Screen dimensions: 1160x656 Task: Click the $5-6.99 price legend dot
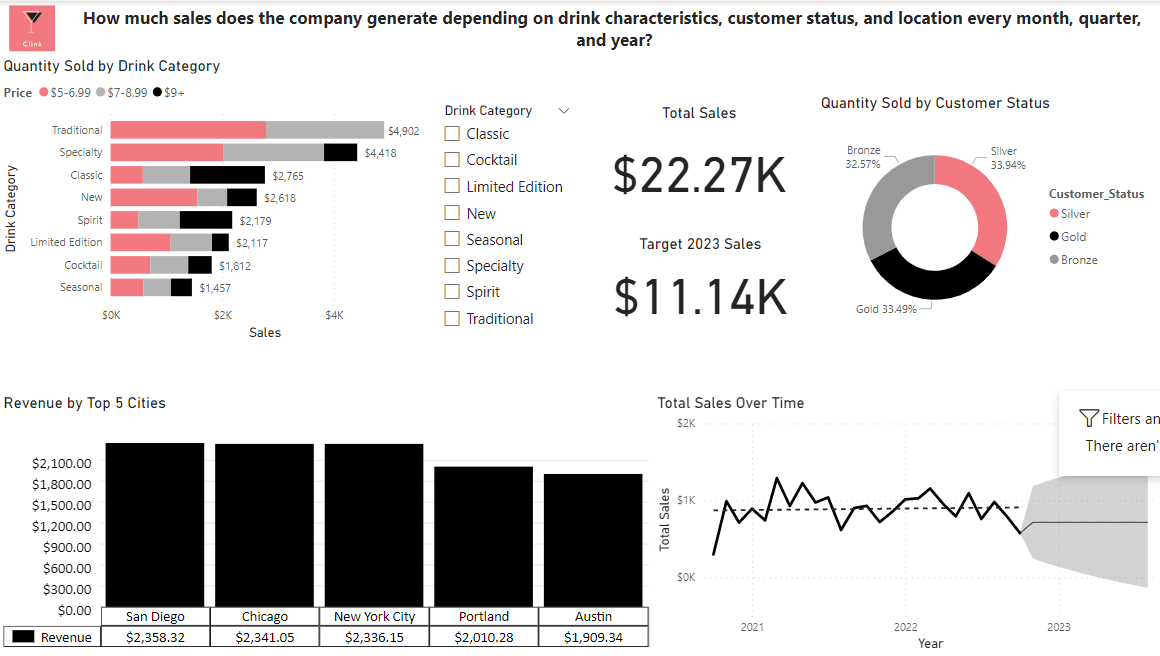pos(44,92)
